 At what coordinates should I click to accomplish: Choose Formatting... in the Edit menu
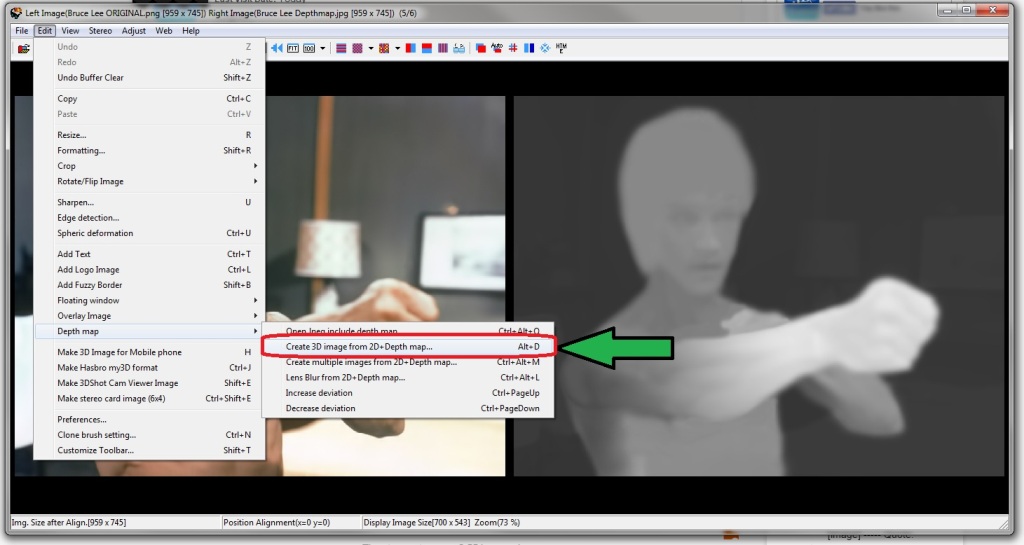point(150,151)
